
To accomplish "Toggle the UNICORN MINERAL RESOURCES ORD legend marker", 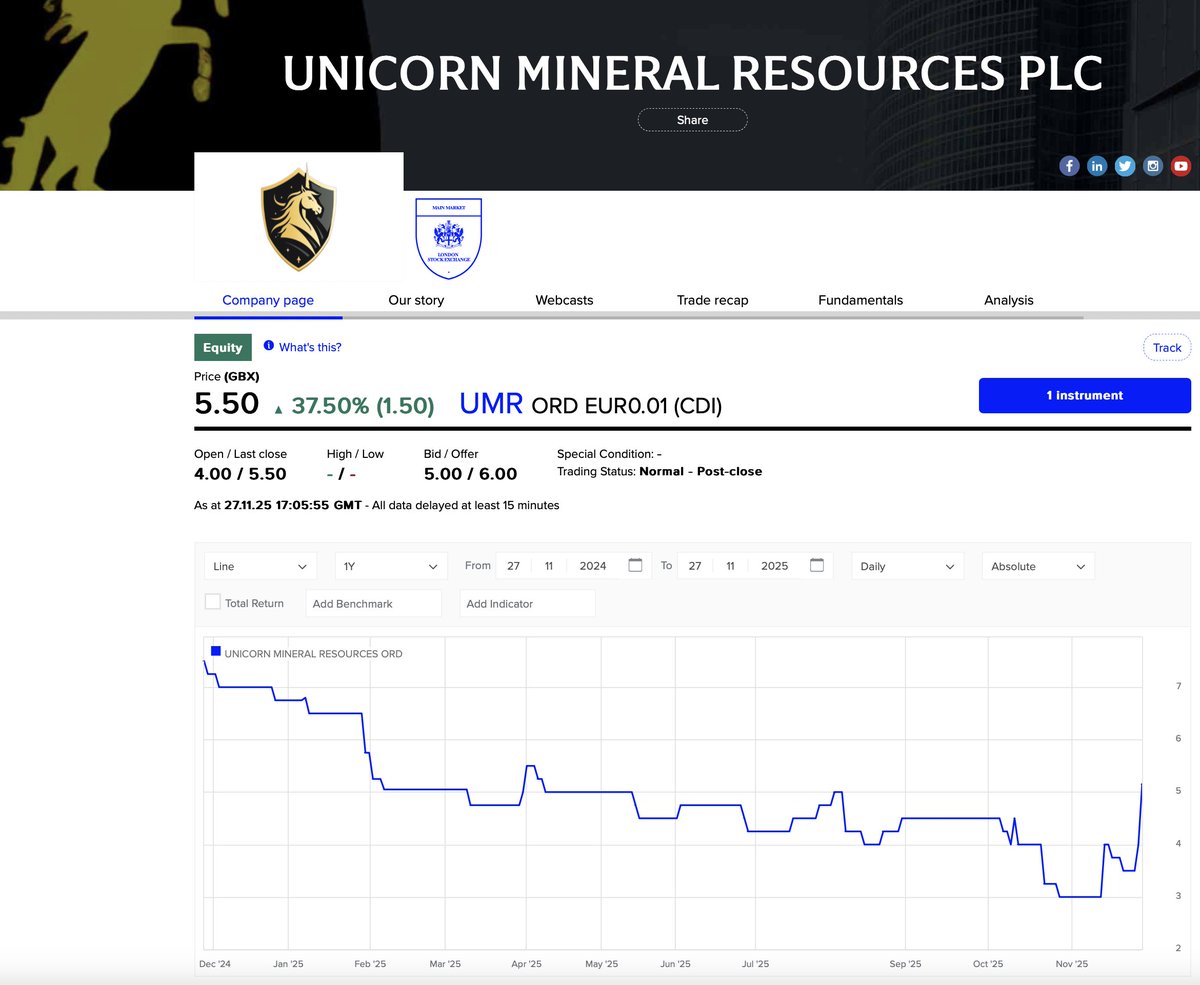I will click(x=215, y=650).
